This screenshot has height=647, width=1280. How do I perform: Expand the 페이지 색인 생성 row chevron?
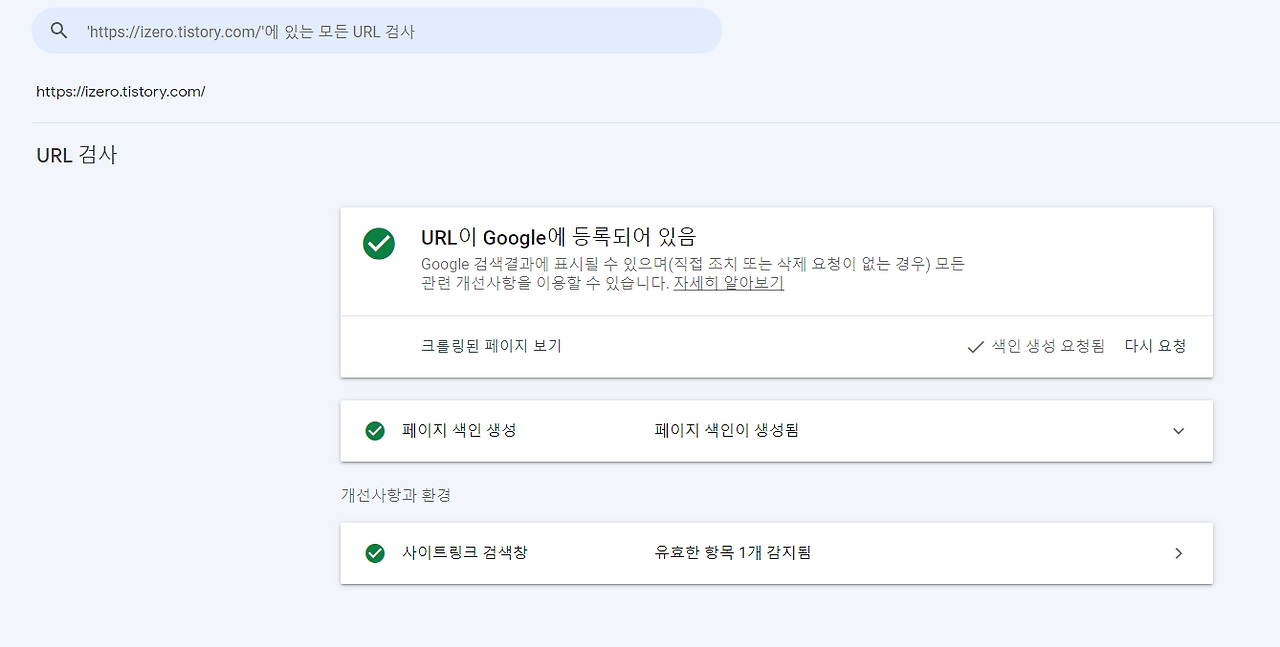[x=1178, y=431]
